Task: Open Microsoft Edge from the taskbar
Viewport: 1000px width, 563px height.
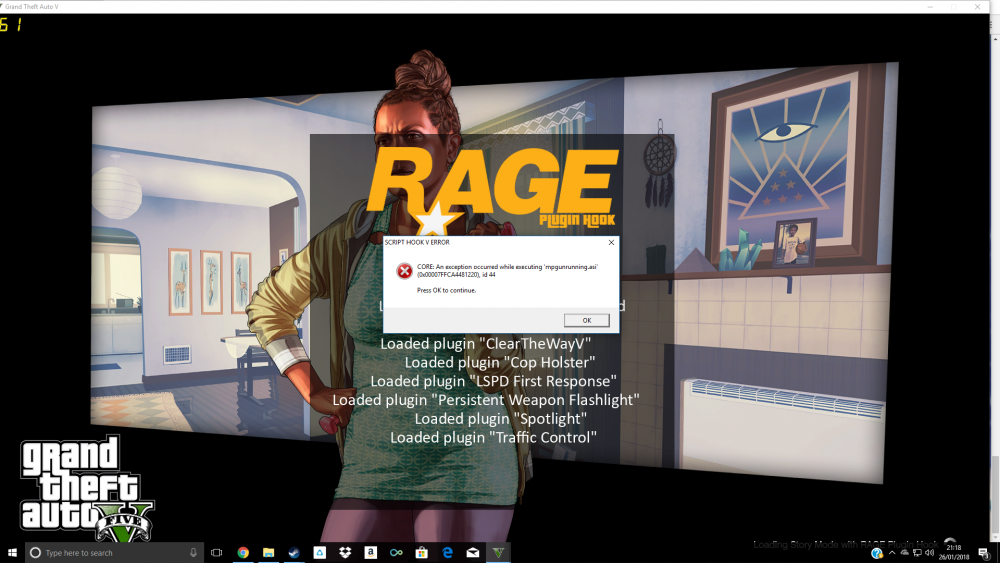Action: (447, 553)
